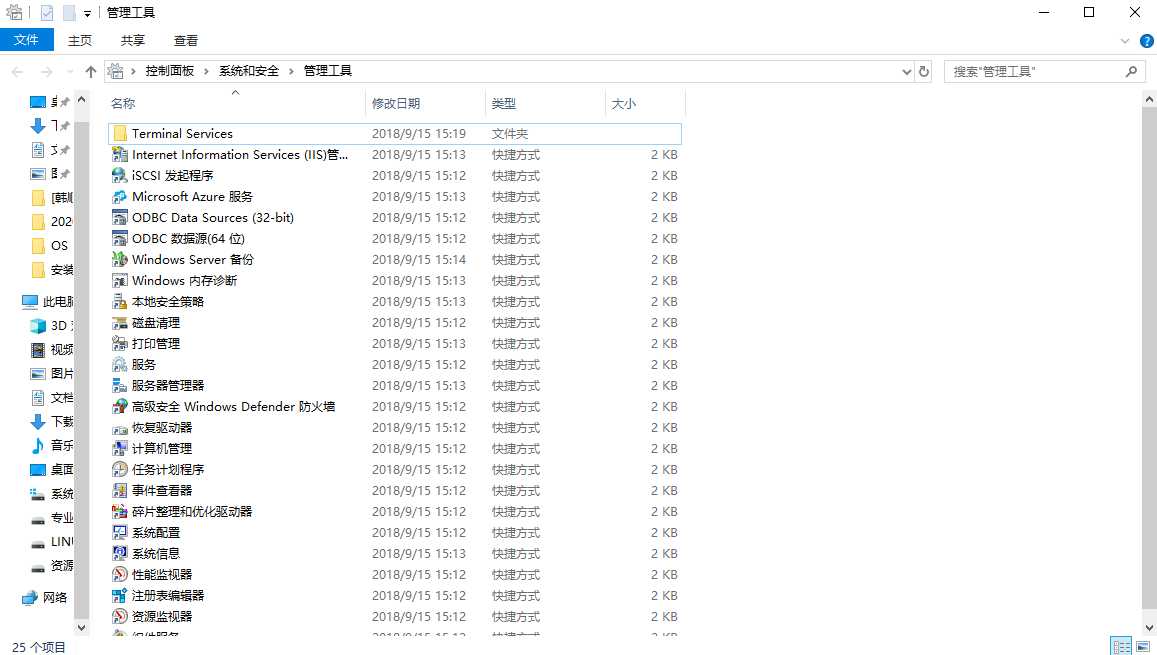The height and width of the screenshot is (655, 1157).
Task: Select the Windows Server 备份 icon
Action: coord(120,260)
